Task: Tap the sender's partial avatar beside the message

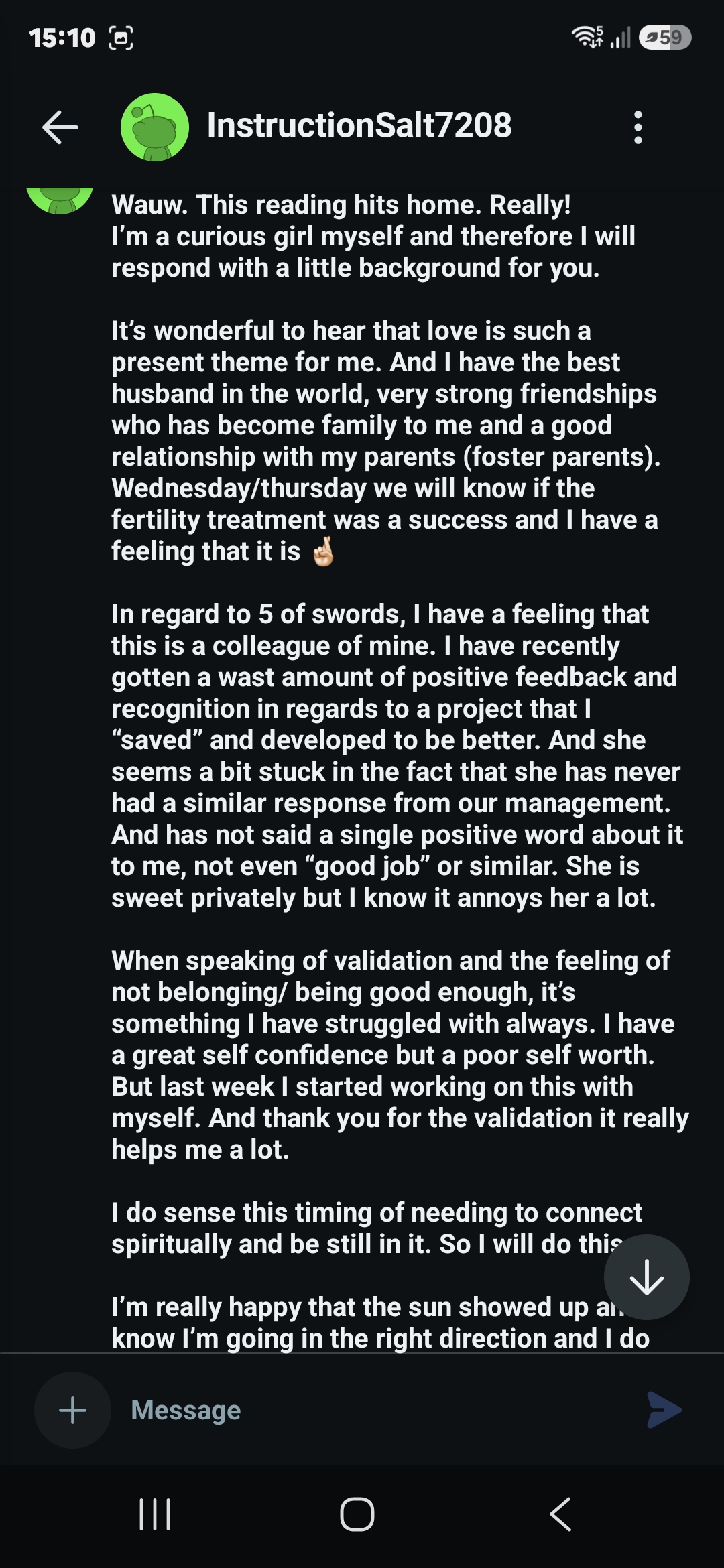Action: tap(60, 201)
